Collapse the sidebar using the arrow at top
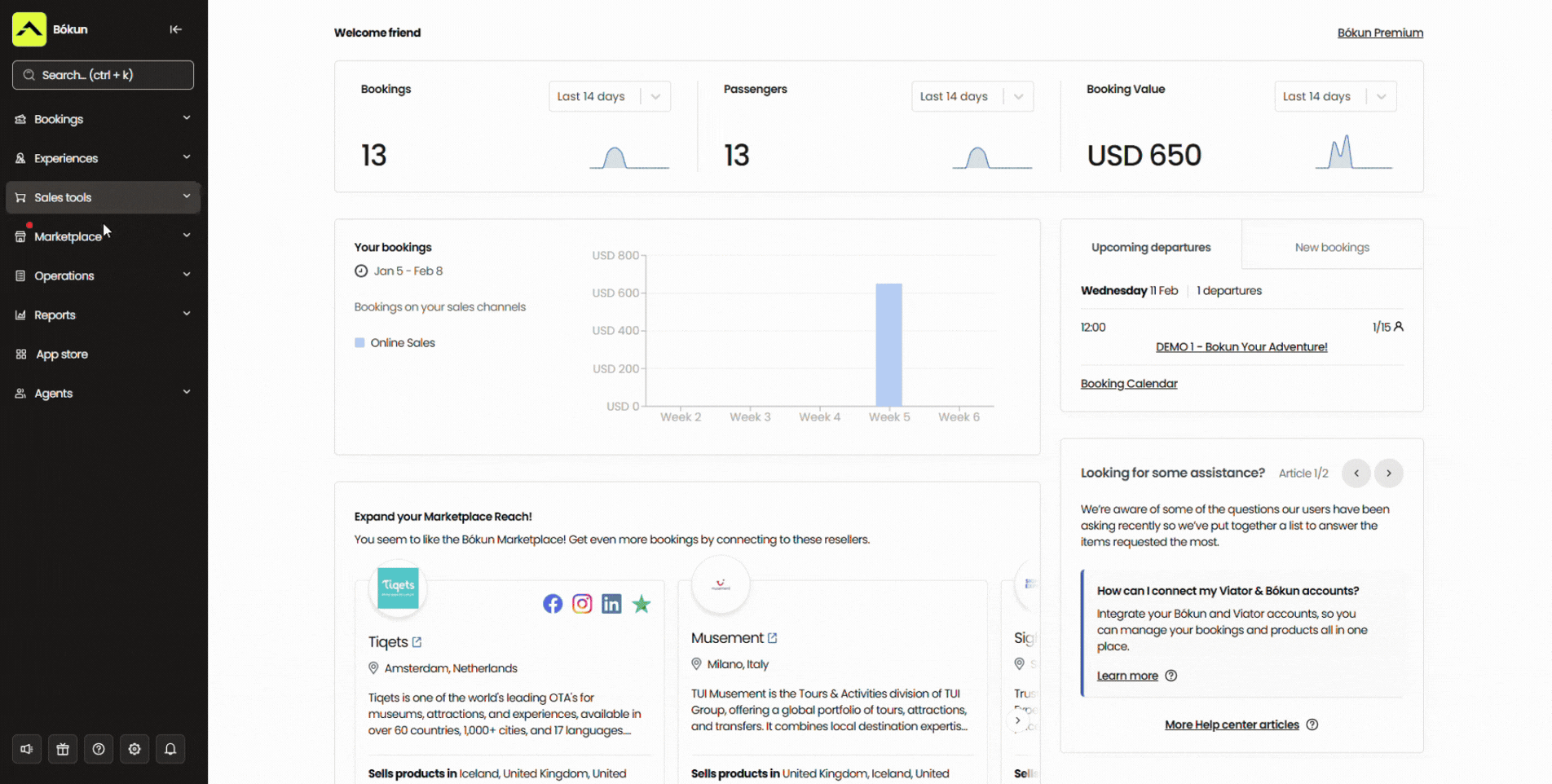Image resolution: width=1552 pixels, height=784 pixels. (x=175, y=29)
